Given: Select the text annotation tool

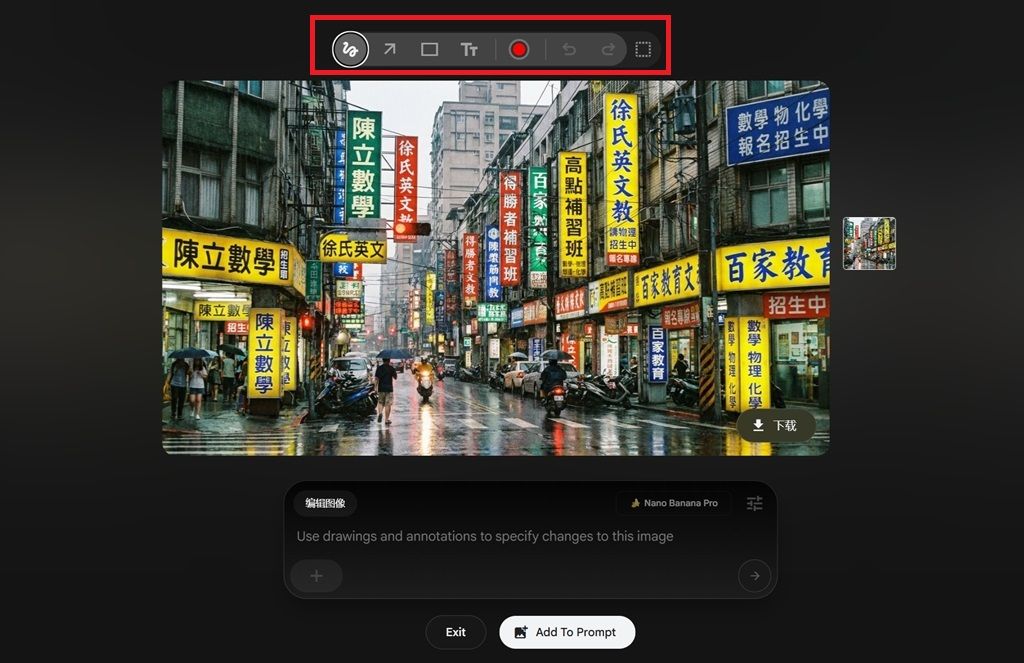Looking at the screenshot, I should (x=469, y=50).
